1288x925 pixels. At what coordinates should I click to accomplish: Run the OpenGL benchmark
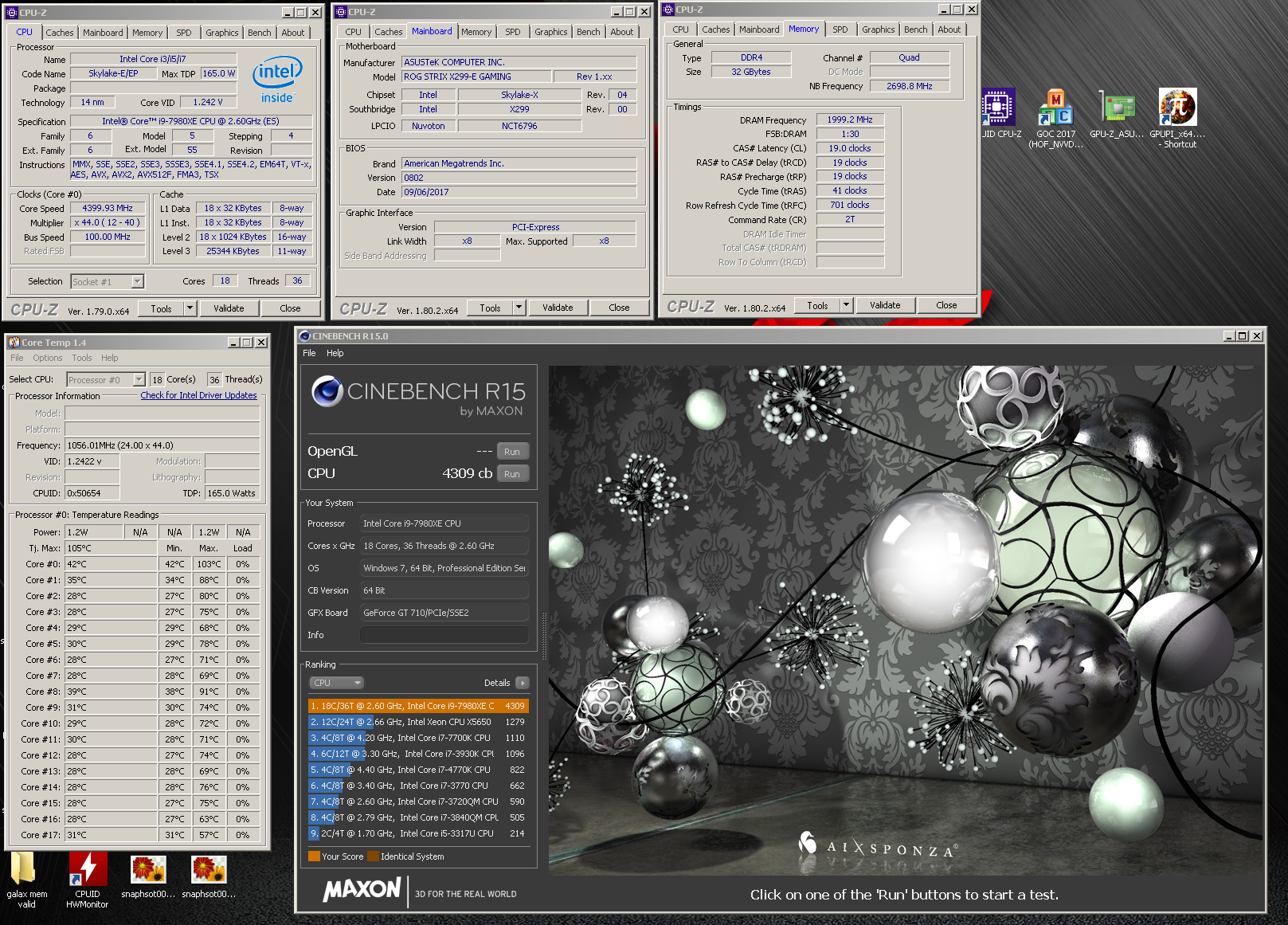pos(512,452)
